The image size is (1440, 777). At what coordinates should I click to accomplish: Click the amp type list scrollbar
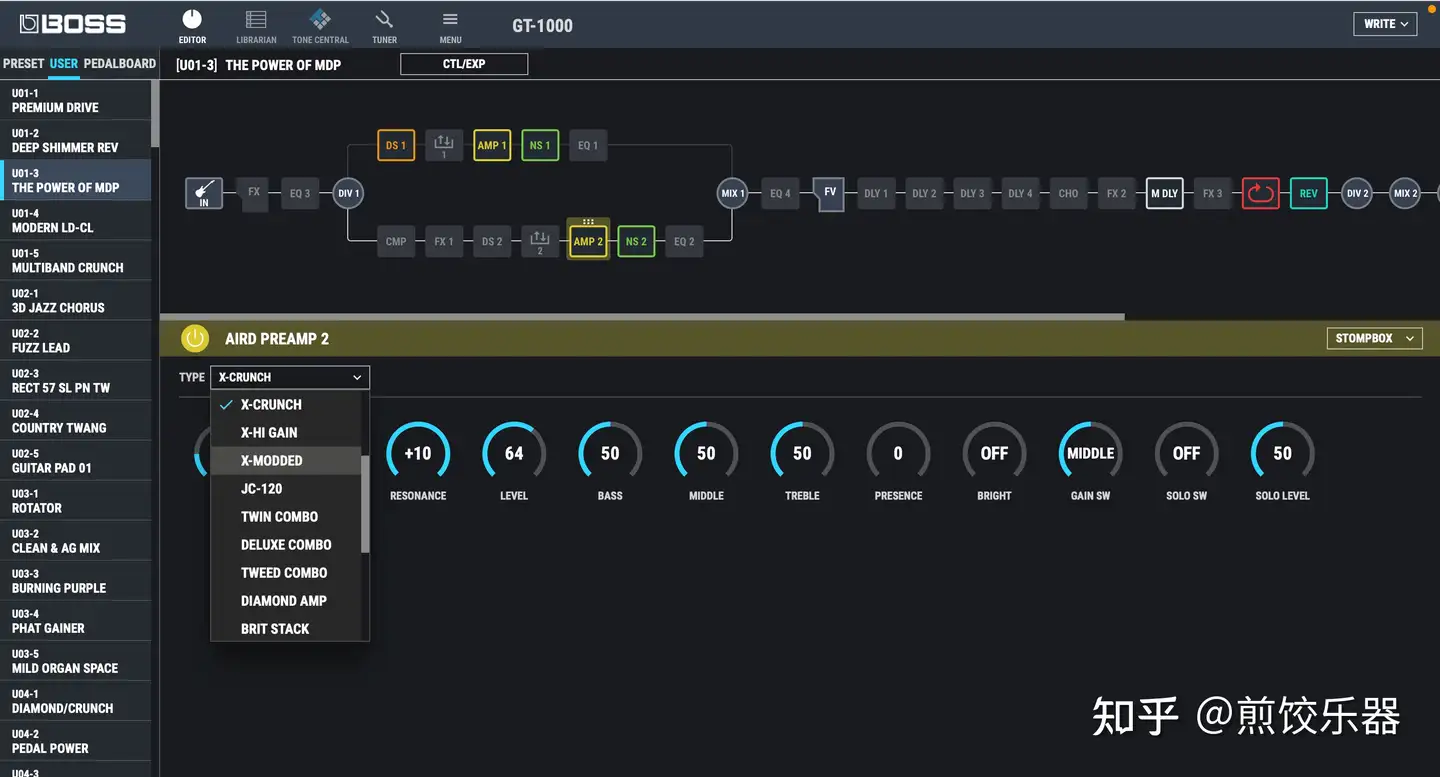coord(365,504)
